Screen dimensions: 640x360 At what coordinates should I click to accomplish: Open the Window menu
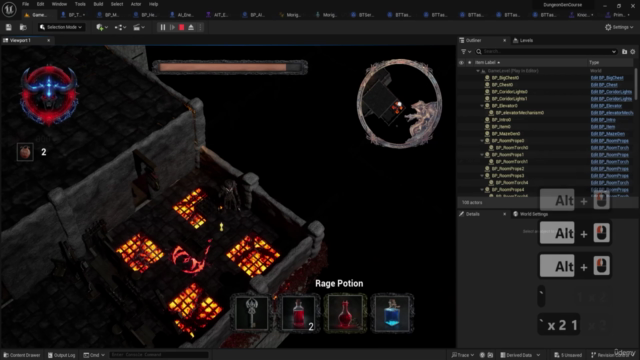[59, 4]
